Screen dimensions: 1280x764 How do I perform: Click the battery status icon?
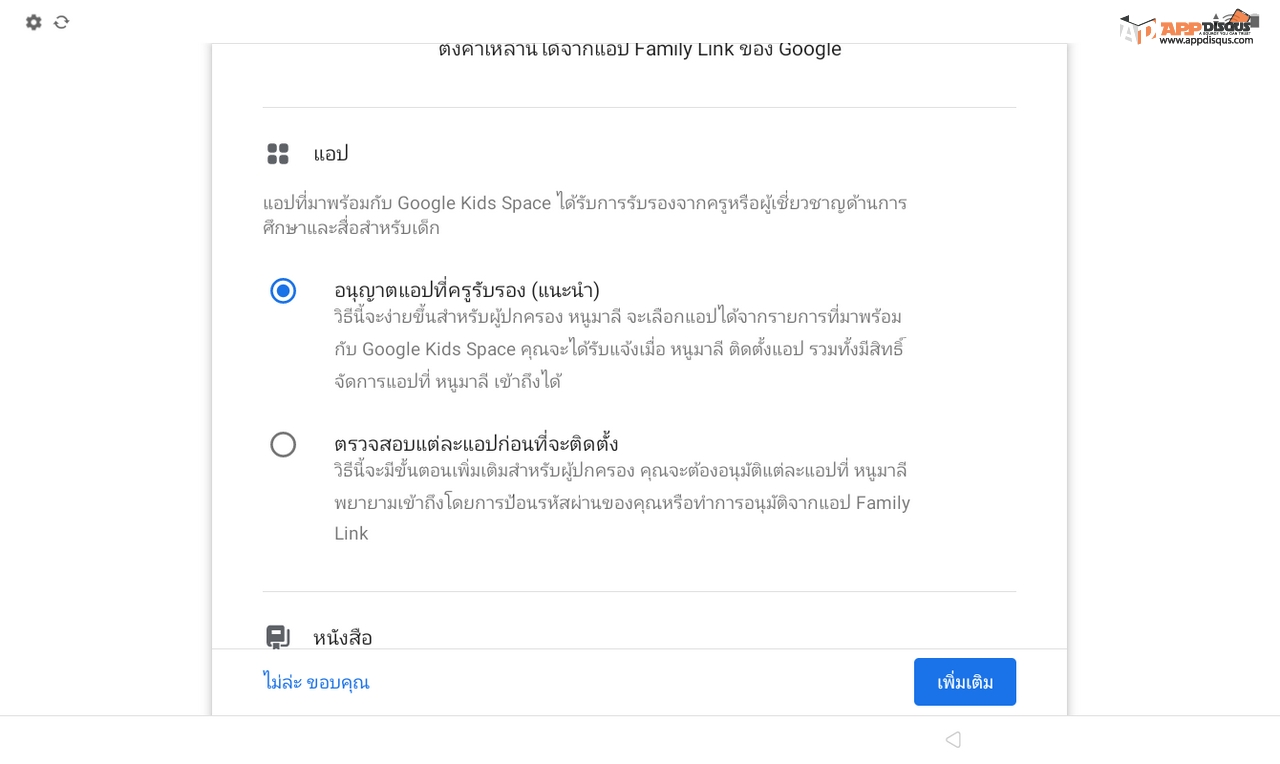click(x=1254, y=21)
